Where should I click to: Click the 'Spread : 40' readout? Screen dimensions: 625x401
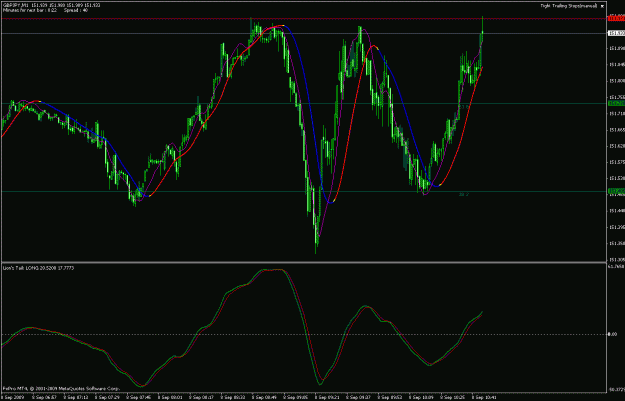click(76, 10)
